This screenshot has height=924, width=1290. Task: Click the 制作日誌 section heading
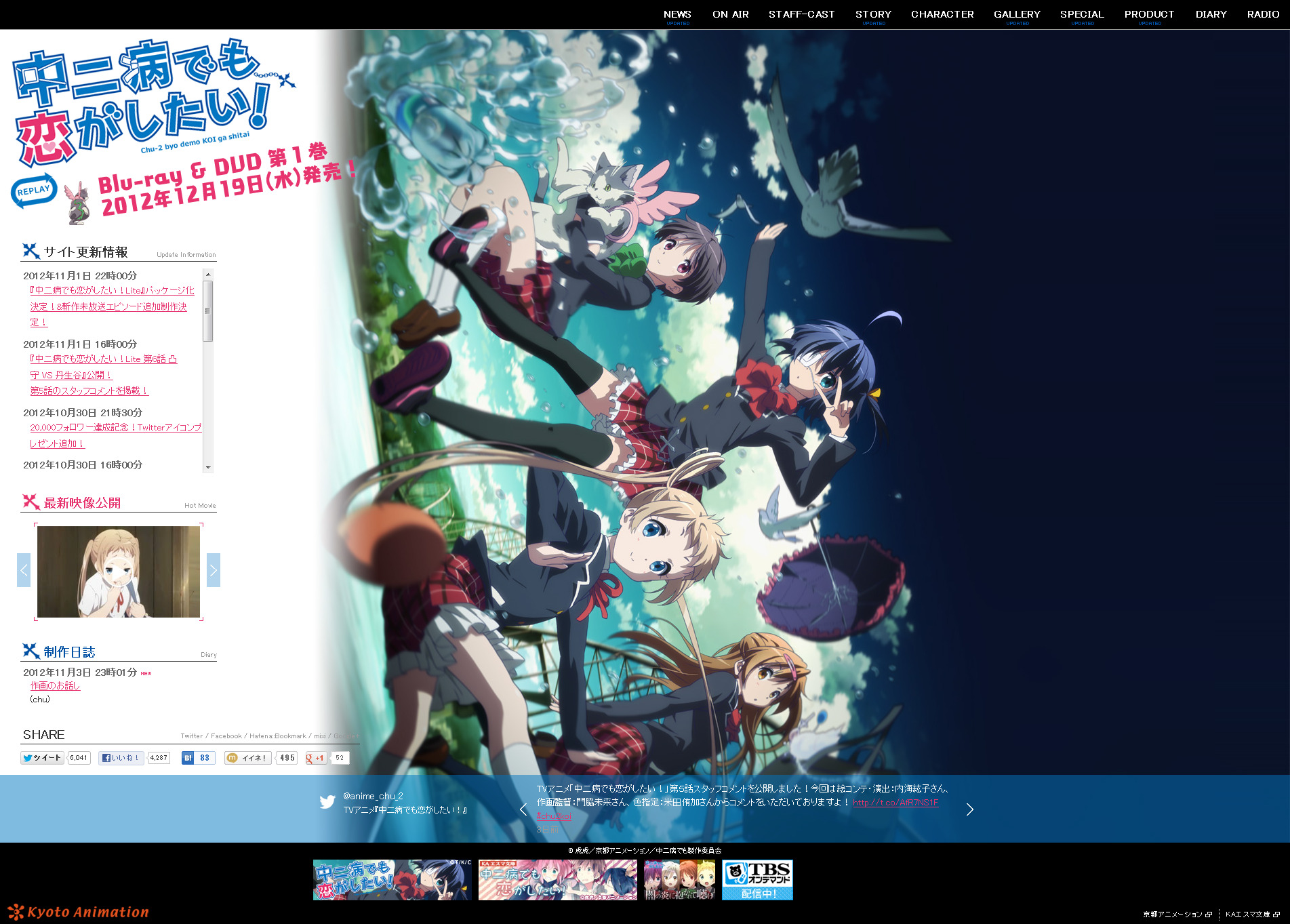(69, 652)
